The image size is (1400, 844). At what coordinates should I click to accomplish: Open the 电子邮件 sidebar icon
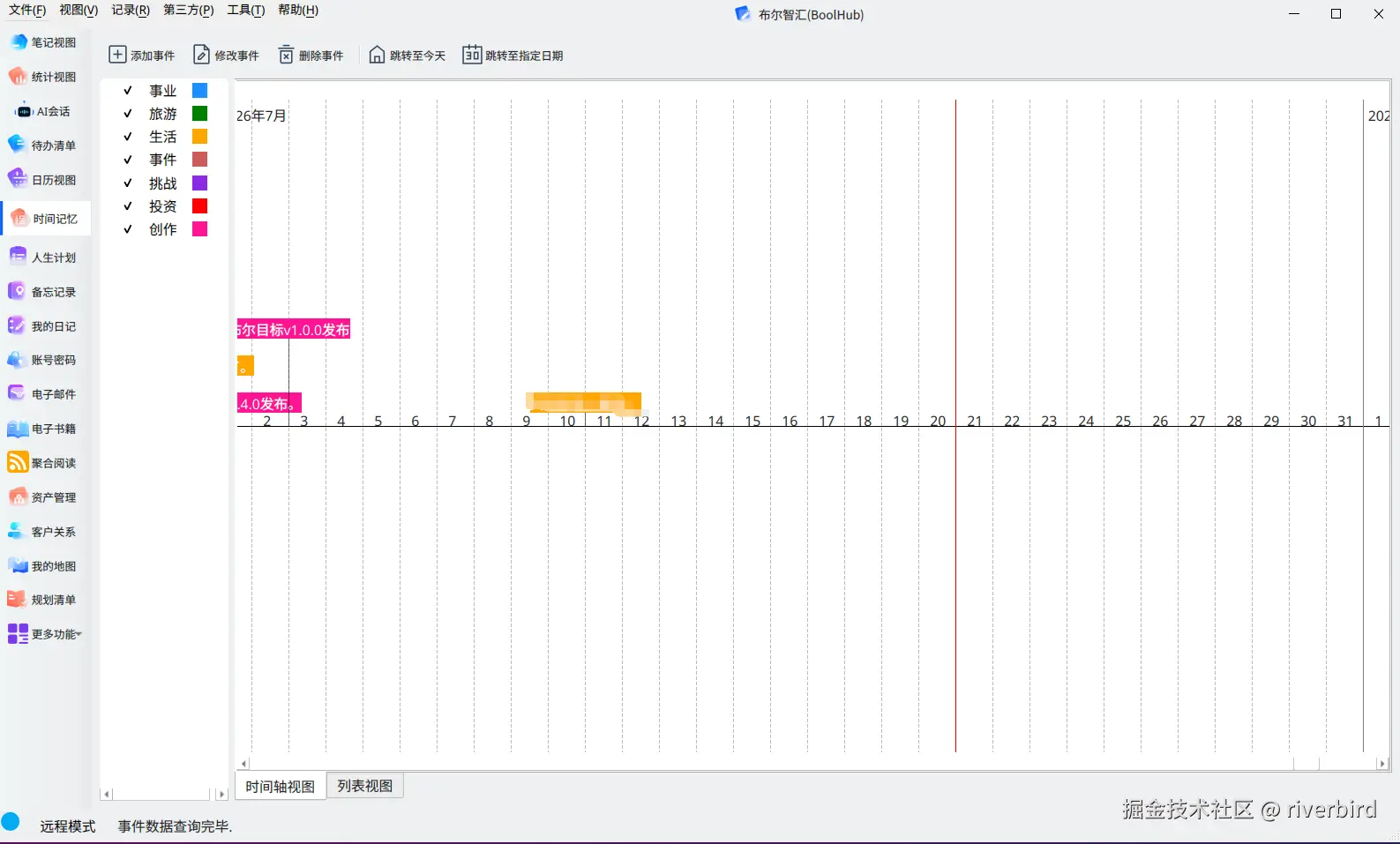pyautogui.click(x=19, y=394)
